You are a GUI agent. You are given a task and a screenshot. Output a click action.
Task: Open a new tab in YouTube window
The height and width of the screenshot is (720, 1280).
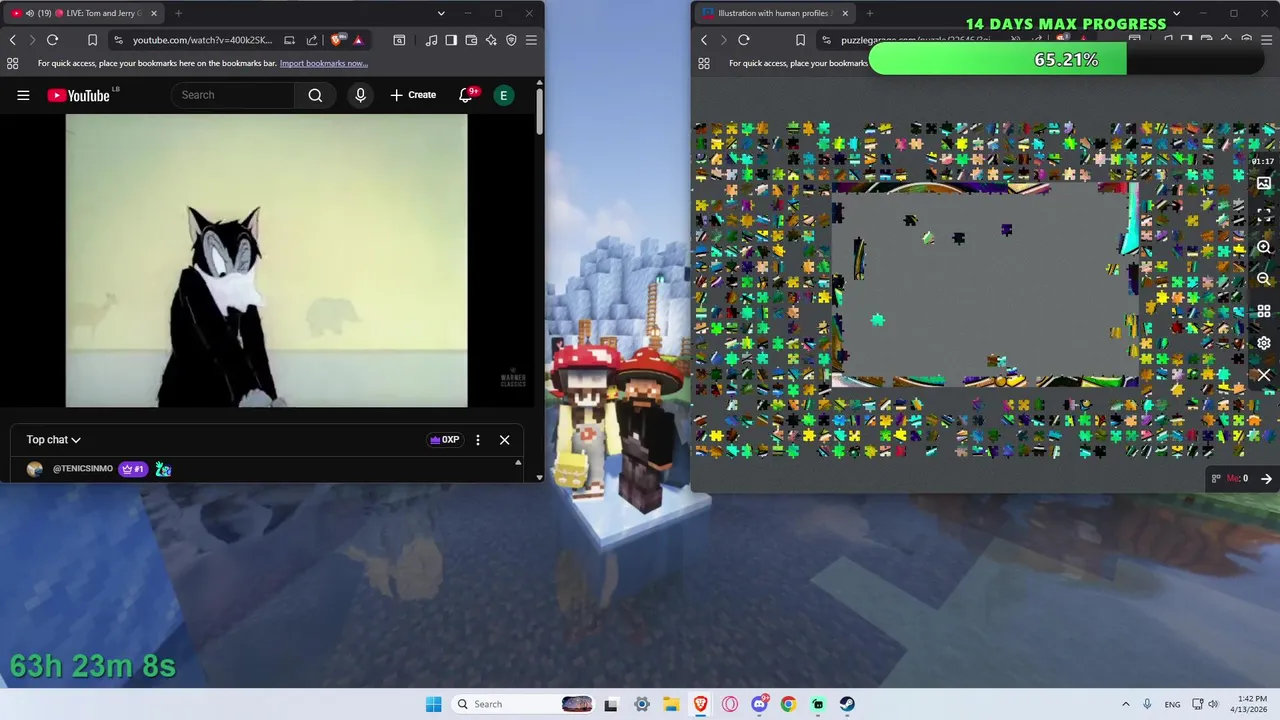point(178,13)
